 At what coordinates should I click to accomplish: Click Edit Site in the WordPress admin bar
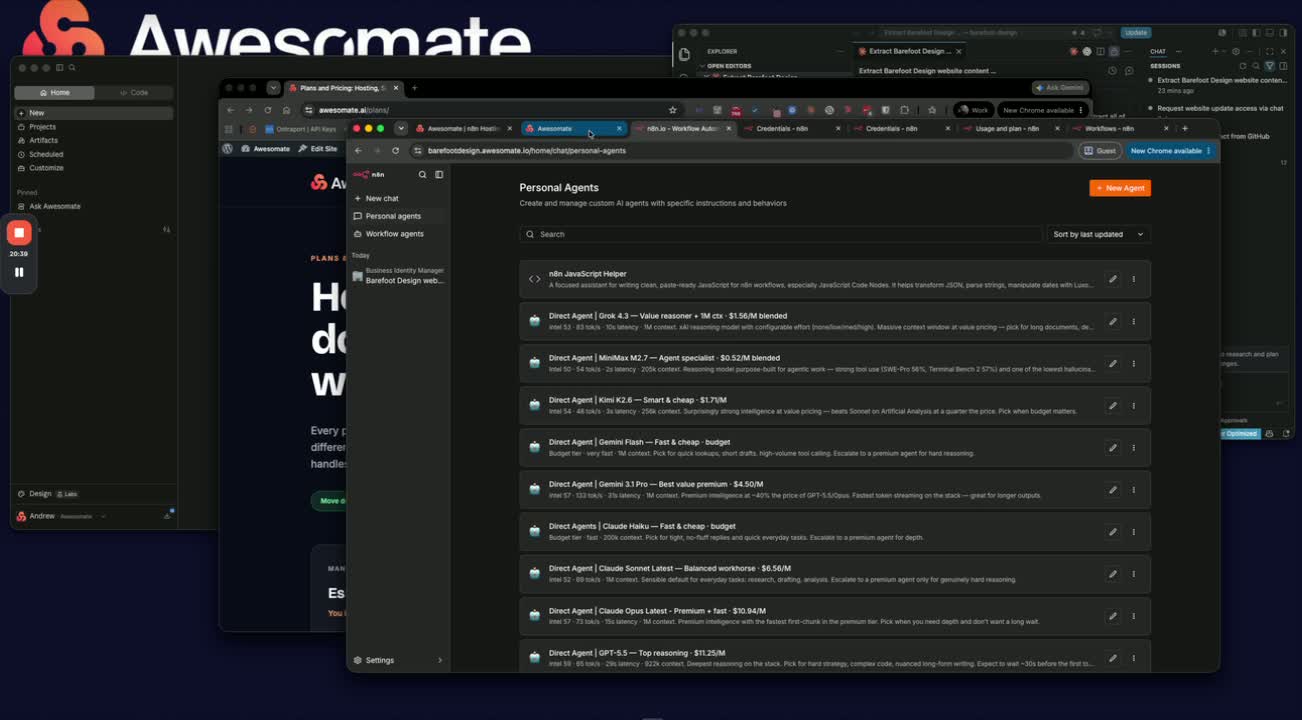tap(318, 149)
